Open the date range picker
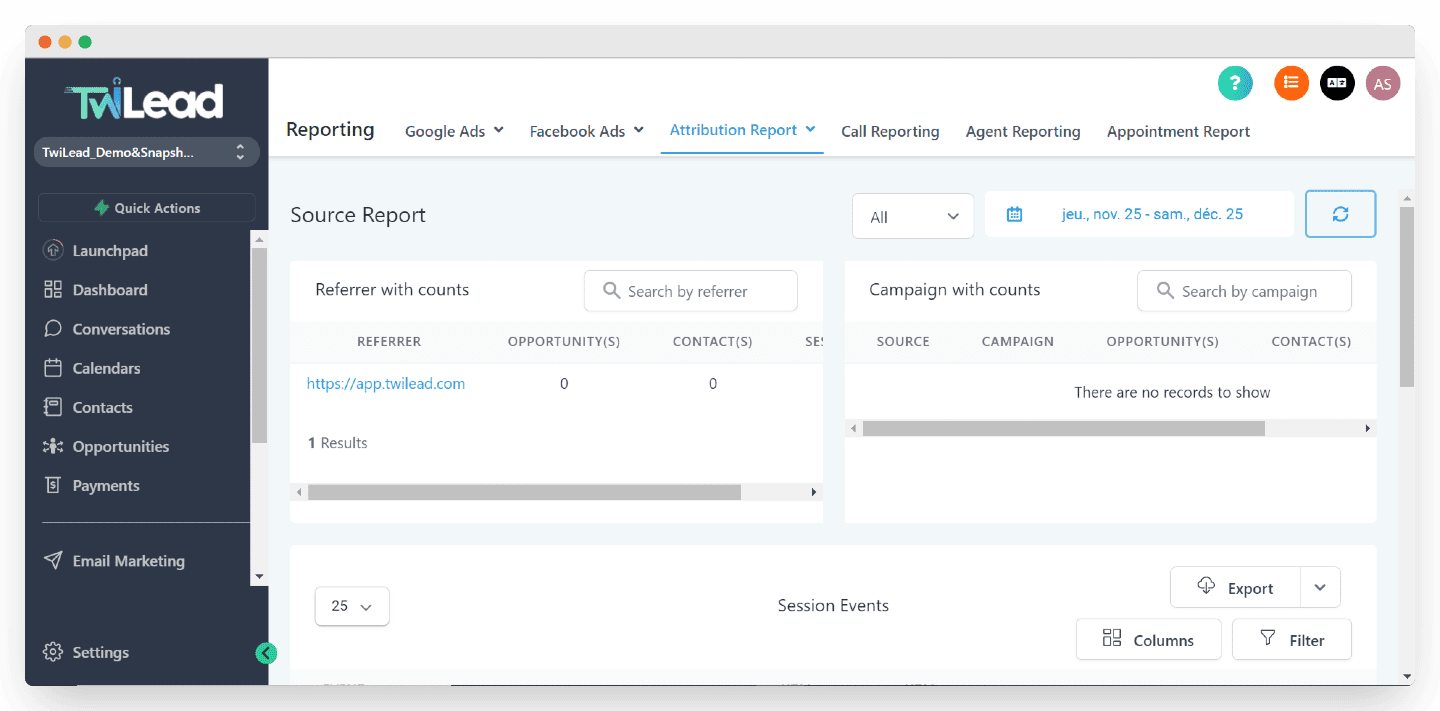 (1139, 214)
